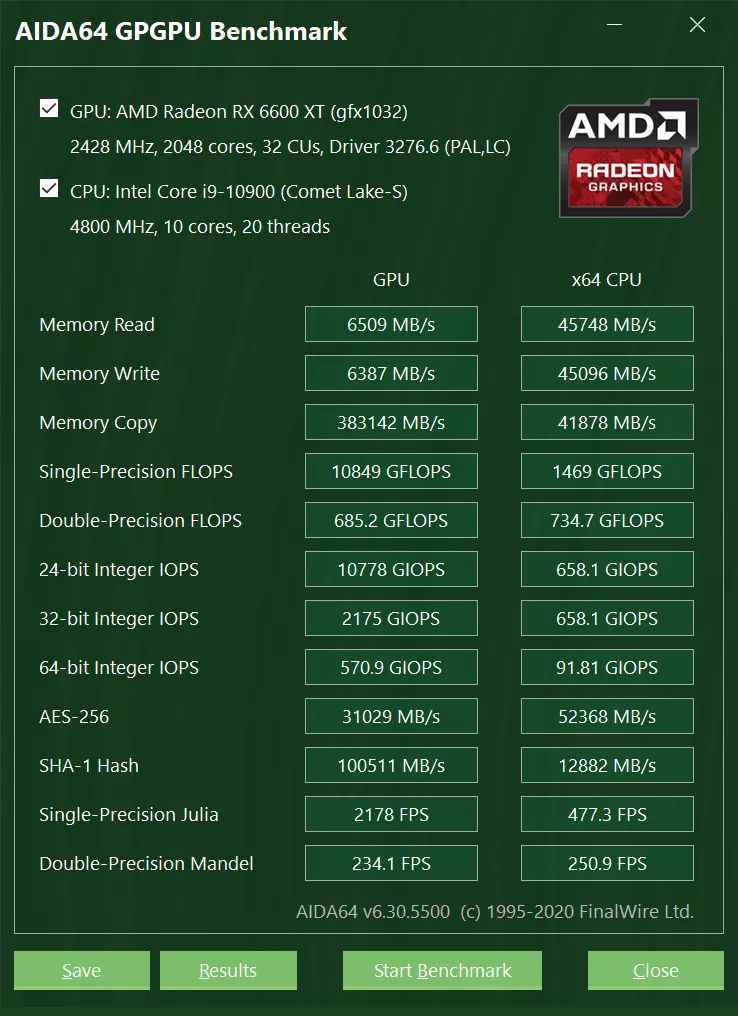This screenshot has height=1016, width=738.
Task: Open the Results button
Action: pos(228,970)
